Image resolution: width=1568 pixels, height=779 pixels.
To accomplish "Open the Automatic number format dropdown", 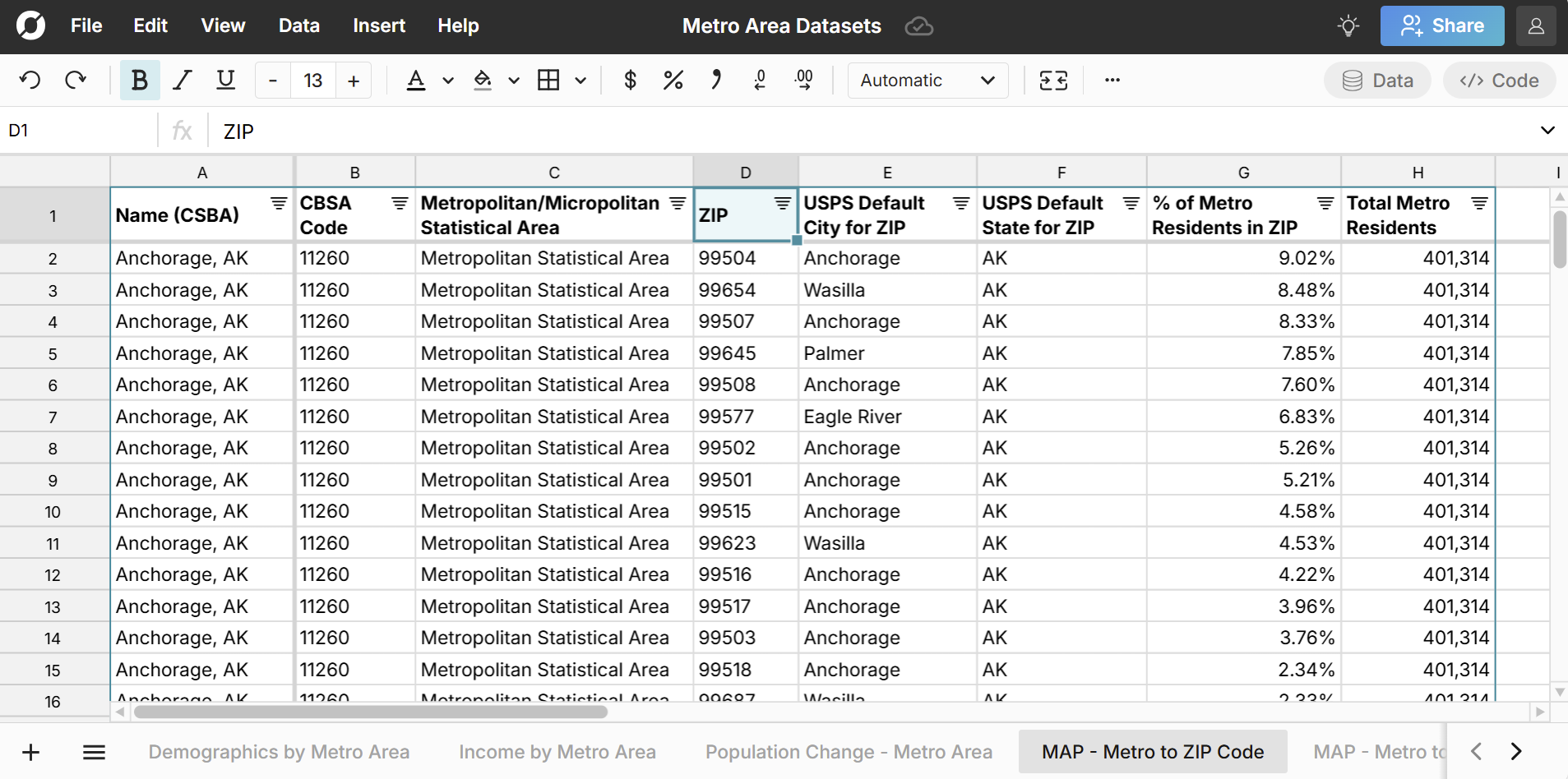I will (927, 80).
